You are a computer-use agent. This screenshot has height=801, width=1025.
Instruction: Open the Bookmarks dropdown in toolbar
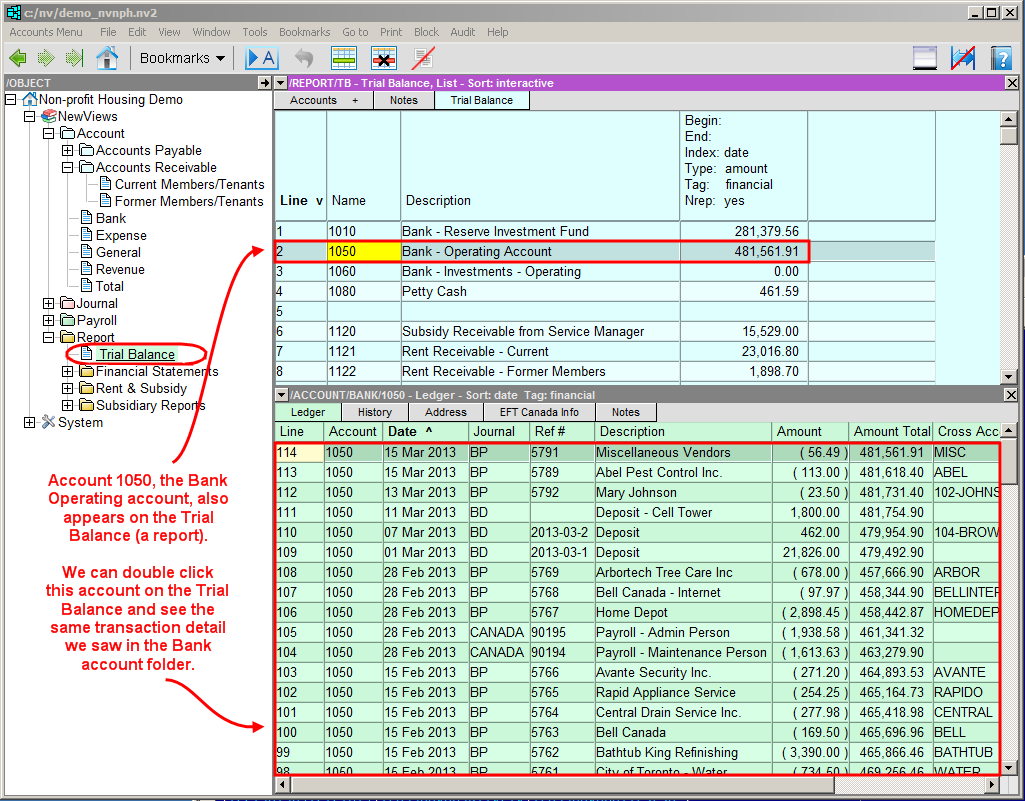point(182,58)
